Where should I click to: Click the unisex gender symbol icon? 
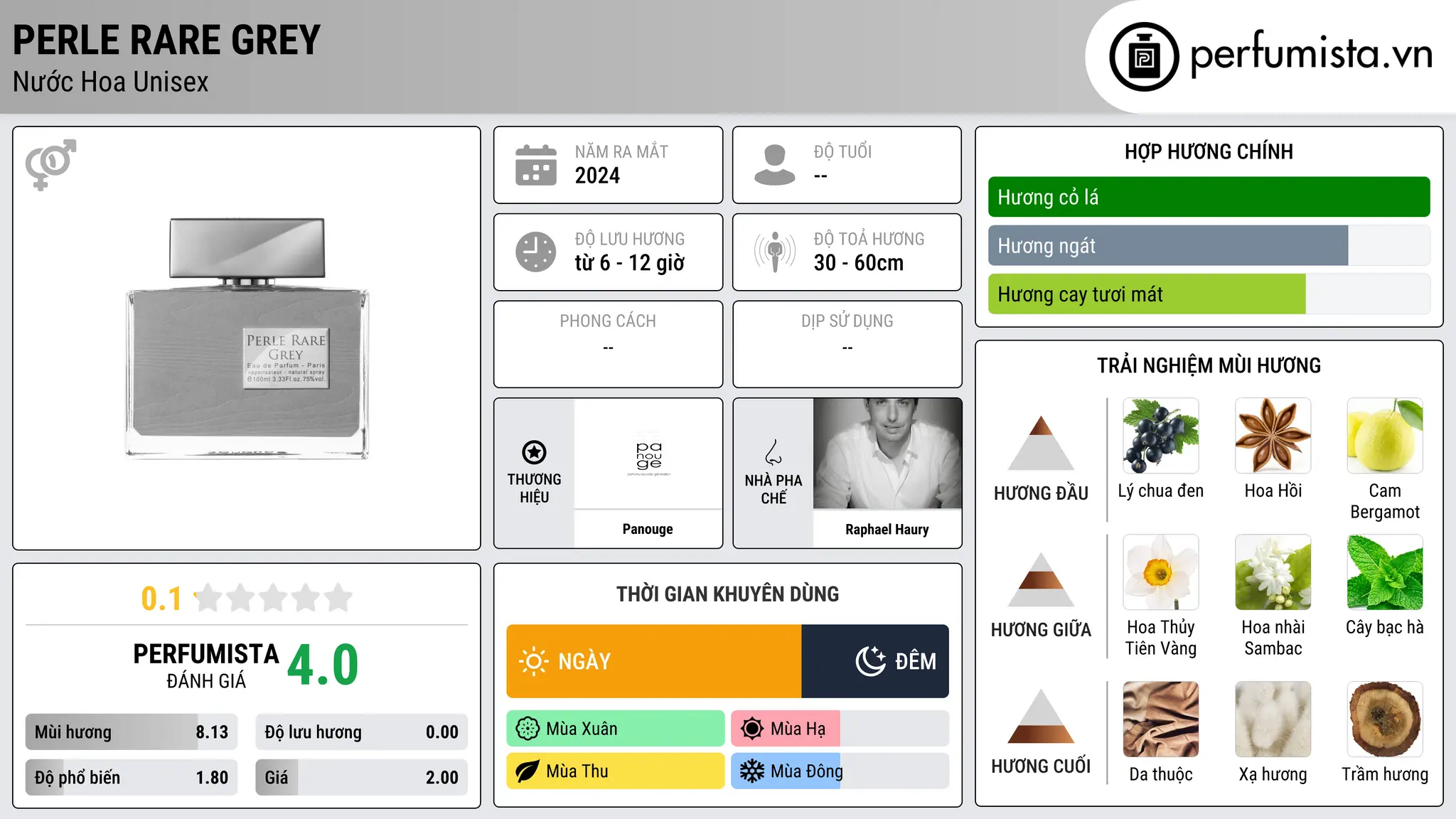pyautogui.click(x=50, y=165)
